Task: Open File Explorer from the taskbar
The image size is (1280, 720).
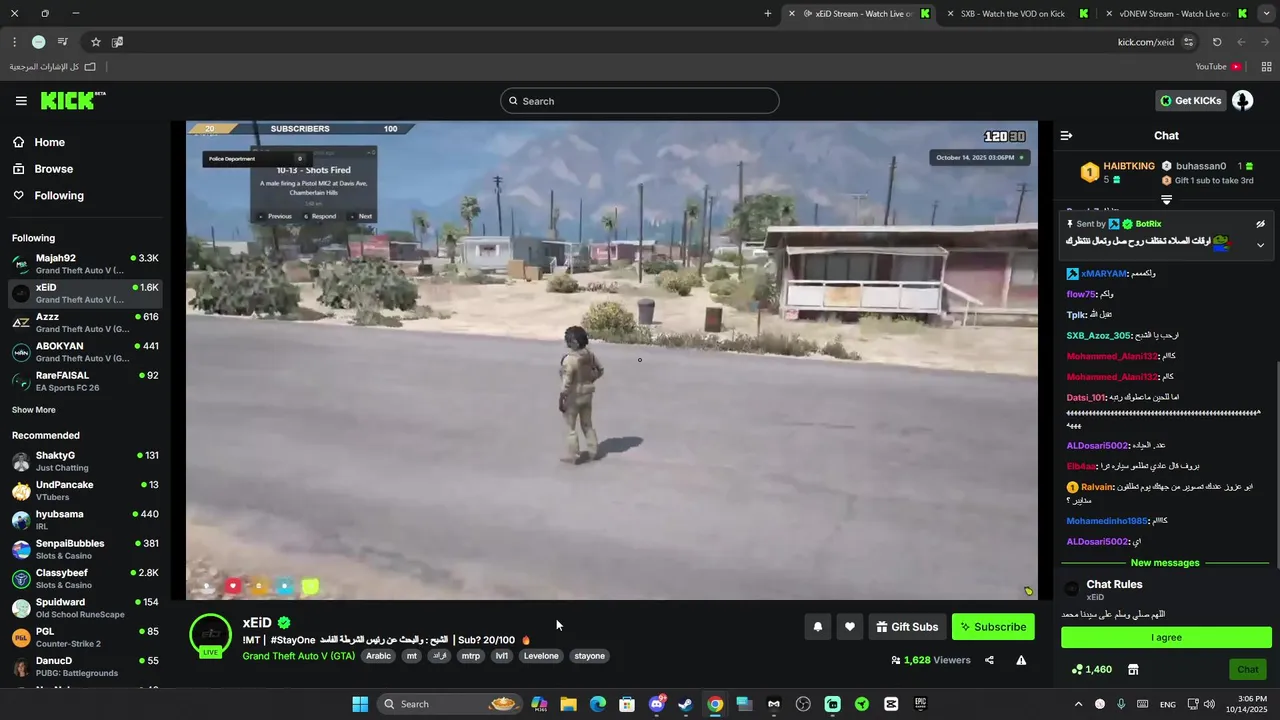Action: 568,704
